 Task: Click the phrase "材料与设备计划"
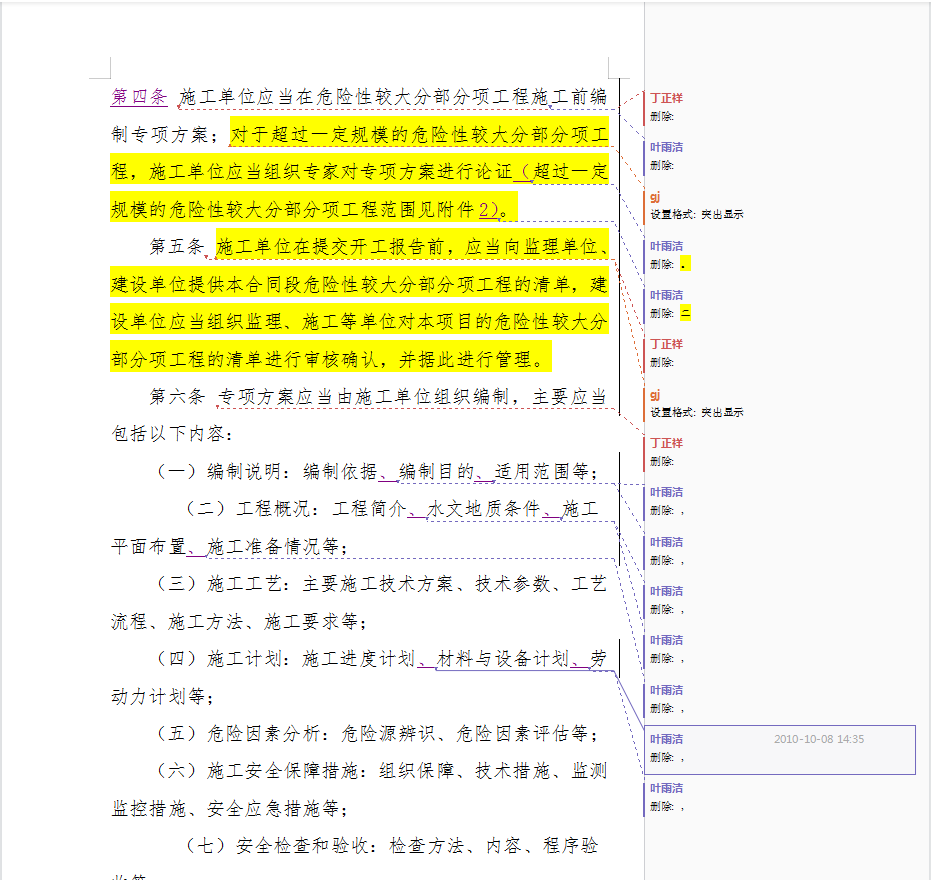pyautogui.click(x=502, y=659)
